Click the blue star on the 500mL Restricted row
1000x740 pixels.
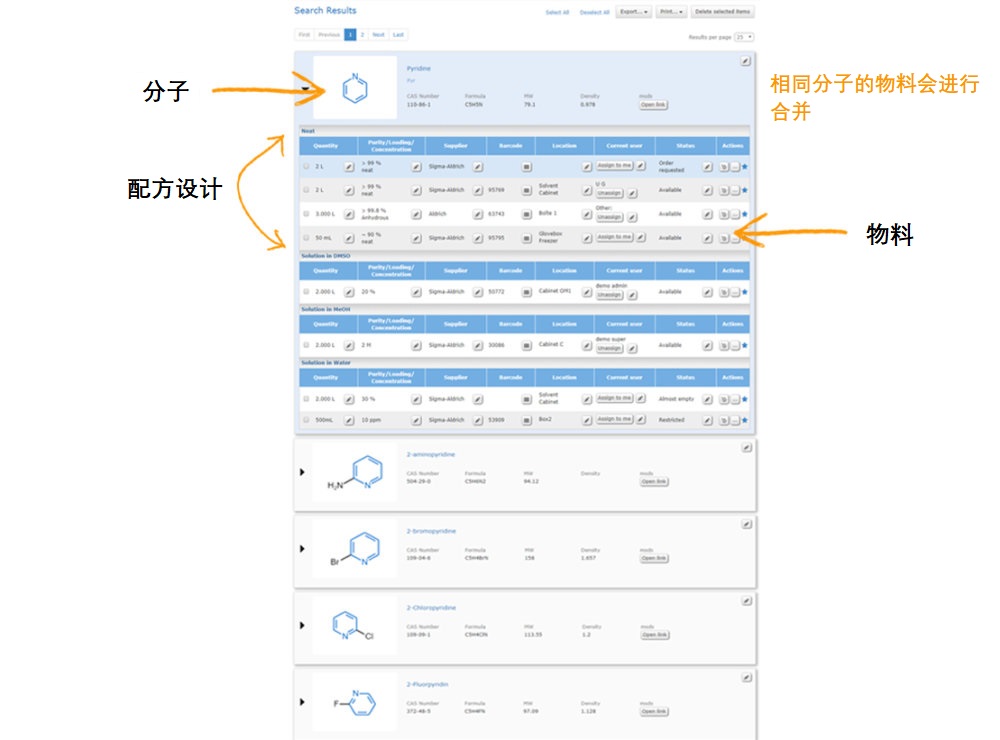coord(745,420)
